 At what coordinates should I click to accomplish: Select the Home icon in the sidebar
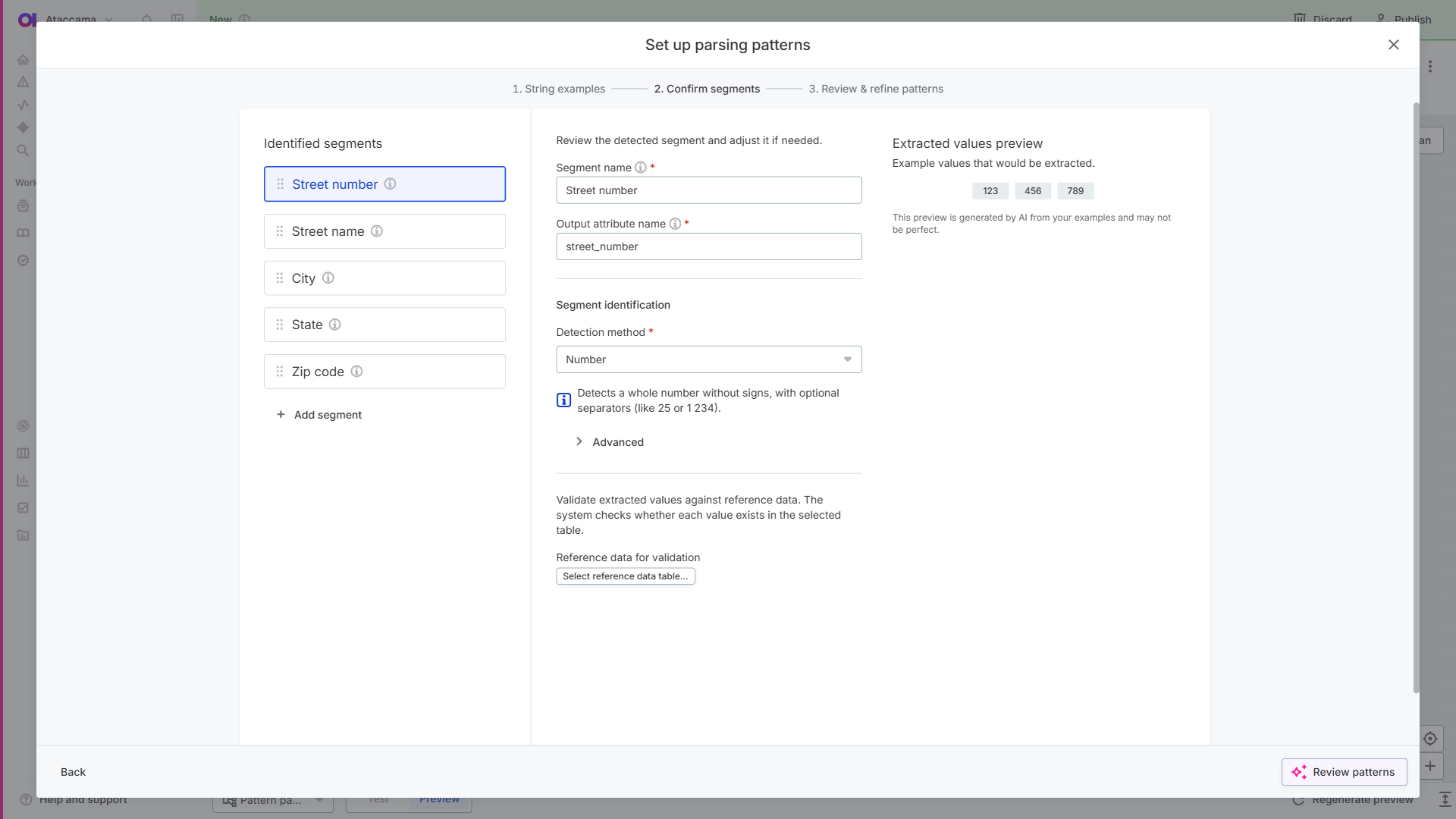(23, 59)
